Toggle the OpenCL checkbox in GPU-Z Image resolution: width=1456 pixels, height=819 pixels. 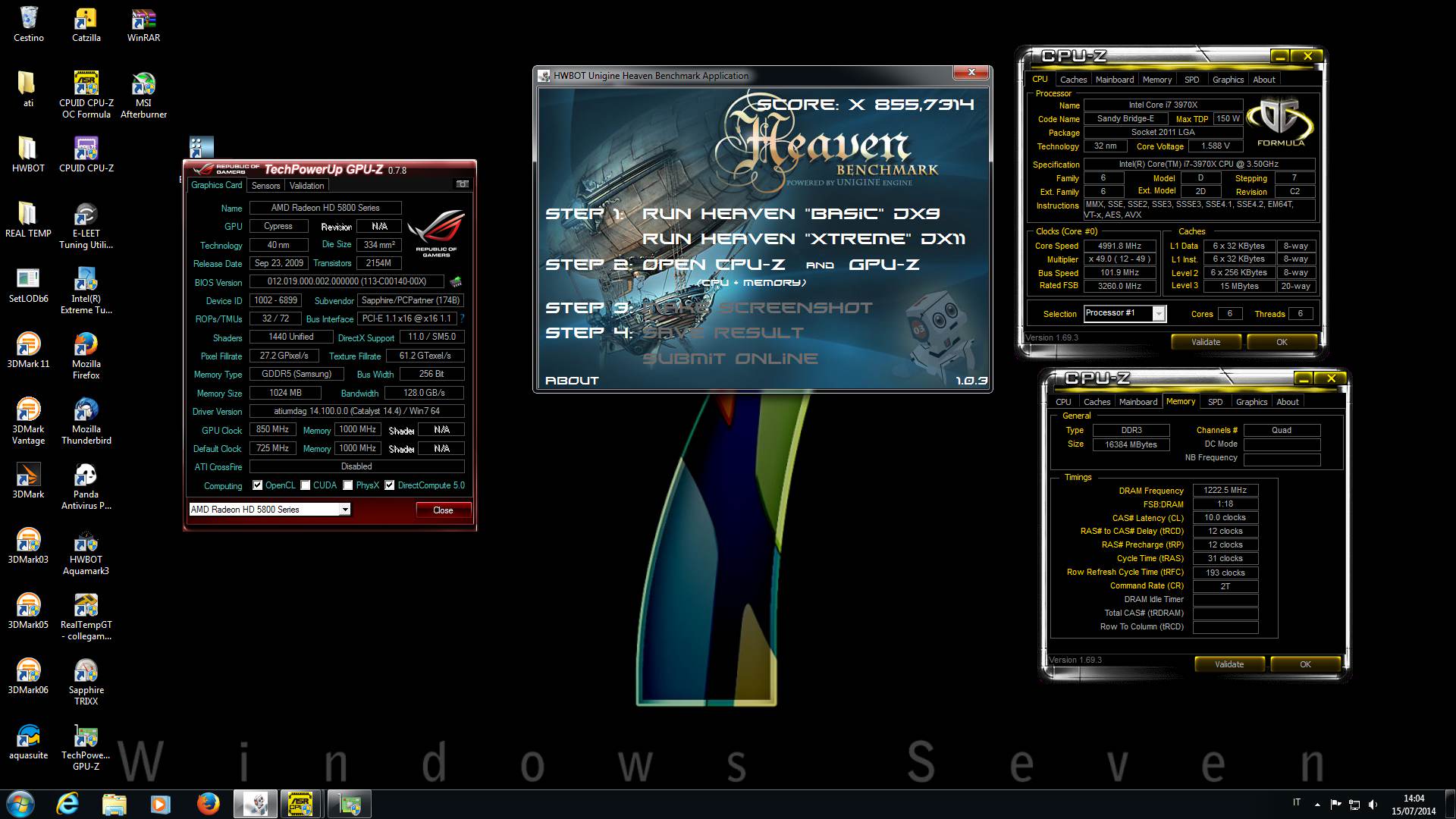point(258,485)
